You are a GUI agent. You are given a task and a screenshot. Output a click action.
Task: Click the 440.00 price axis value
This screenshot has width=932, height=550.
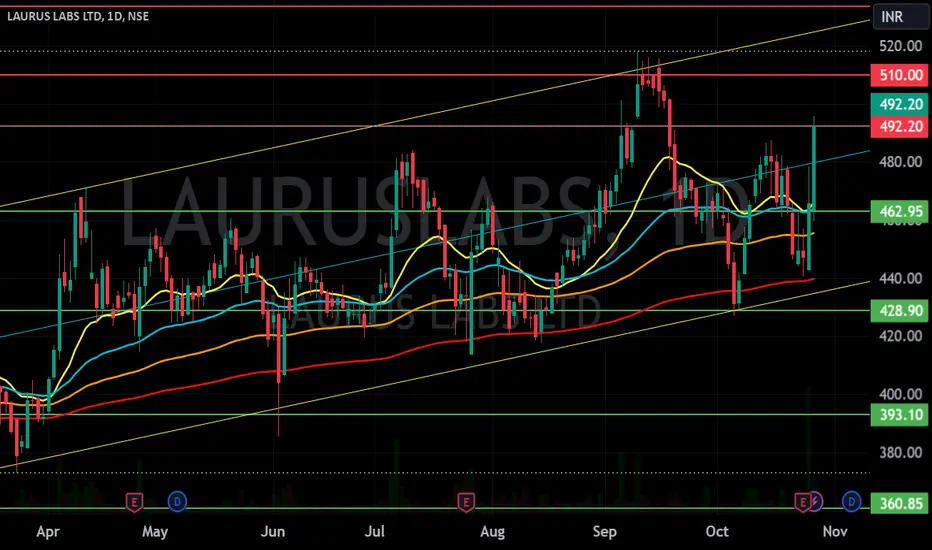pos(900,278)
